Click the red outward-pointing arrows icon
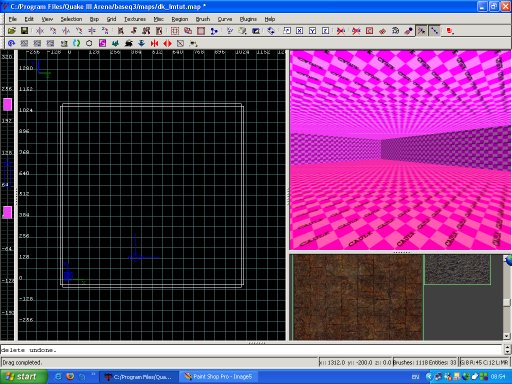The width and height of the screenshot is (512, 384). click(167, 43)
